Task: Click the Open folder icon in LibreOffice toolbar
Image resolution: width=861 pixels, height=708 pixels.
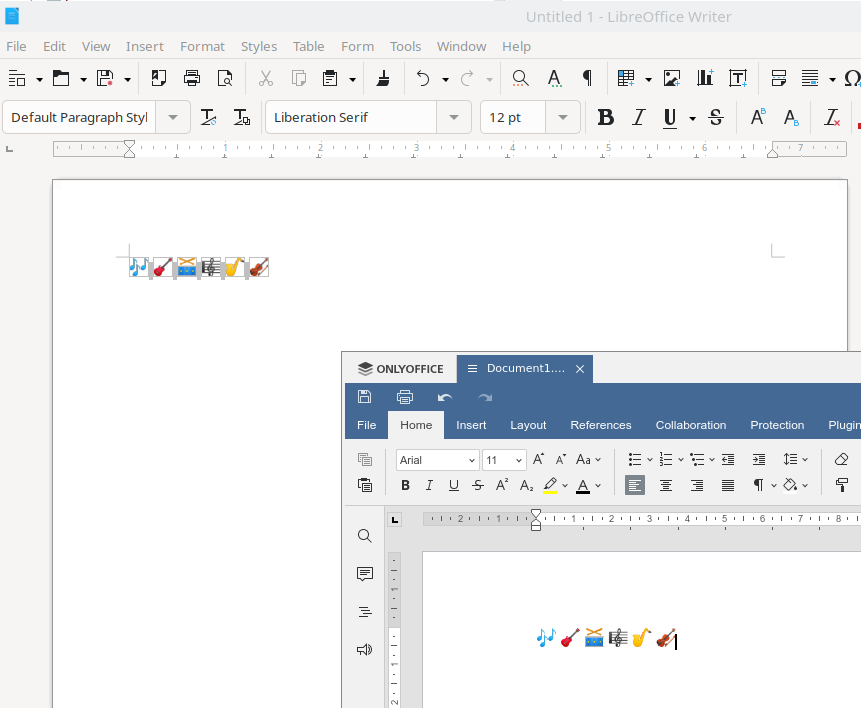Action: point(61,79)
